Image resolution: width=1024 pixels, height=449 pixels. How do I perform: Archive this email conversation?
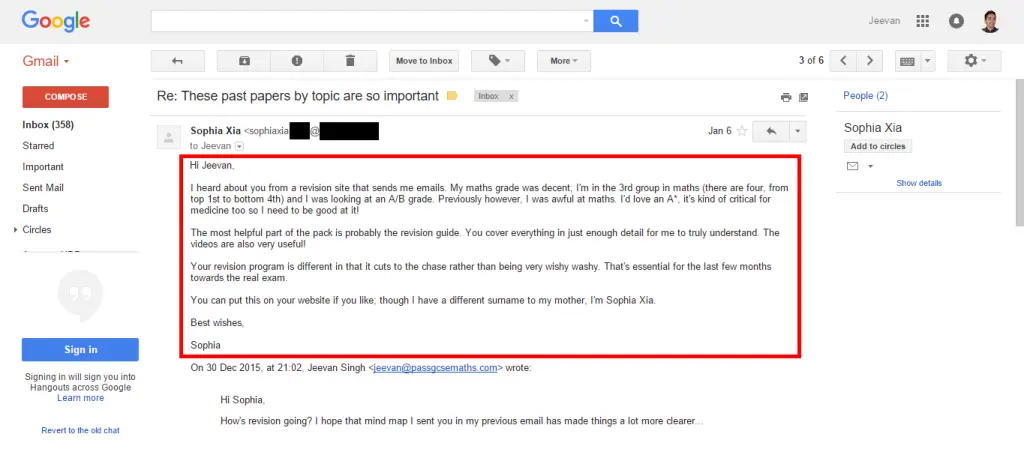coord(244,61)
